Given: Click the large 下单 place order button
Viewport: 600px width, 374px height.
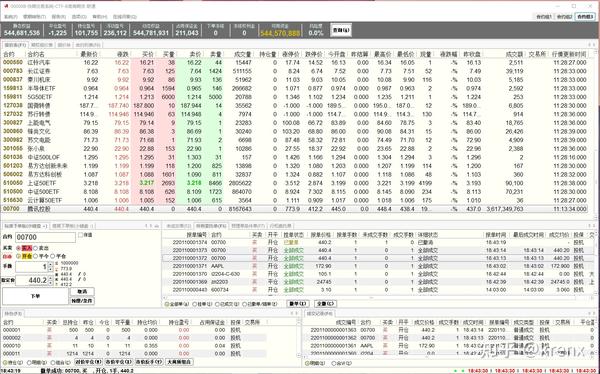Looking at the screenshot, I should pos(35,296).
